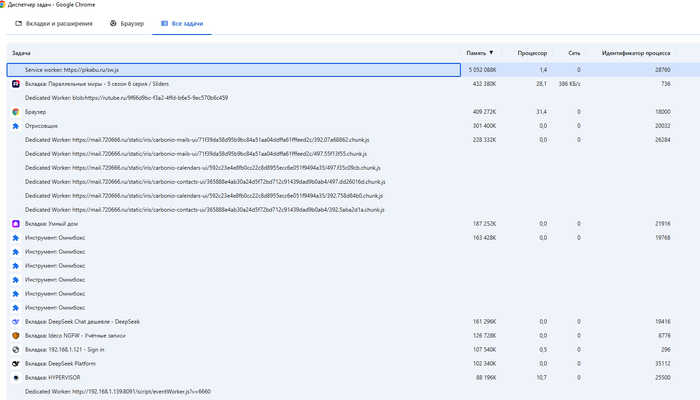
Task: Sort by the Процессор column header
Action: click(x=532, y=53)
